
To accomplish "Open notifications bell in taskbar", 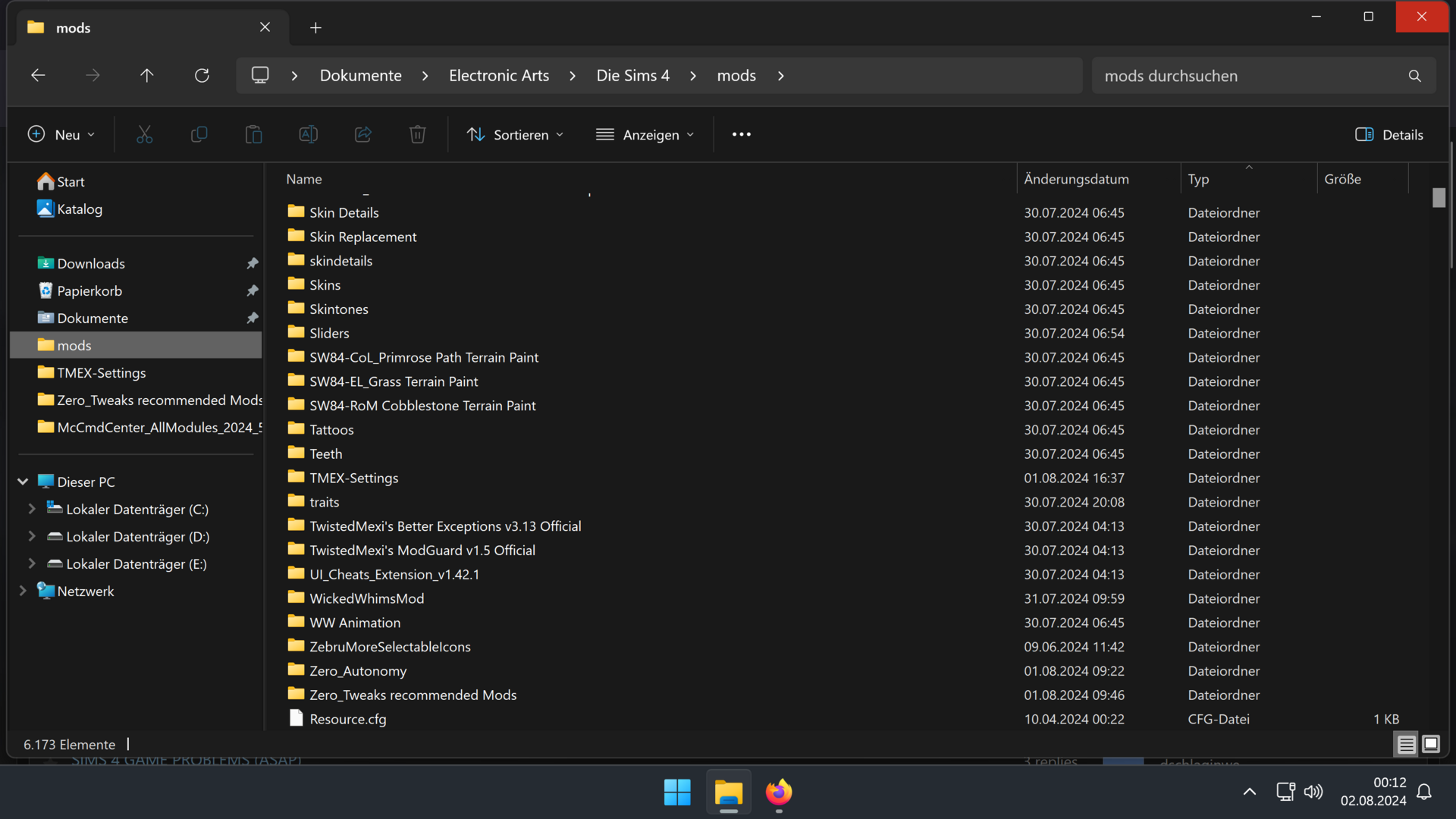I will coord(1424,792).
